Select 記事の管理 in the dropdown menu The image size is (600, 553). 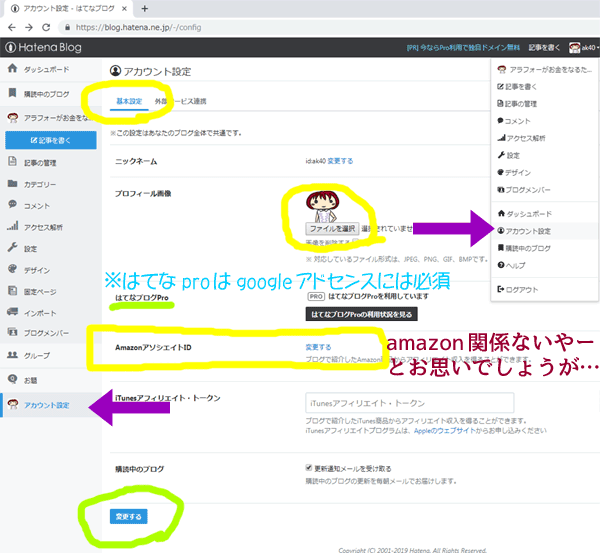(x=545, y=104)
